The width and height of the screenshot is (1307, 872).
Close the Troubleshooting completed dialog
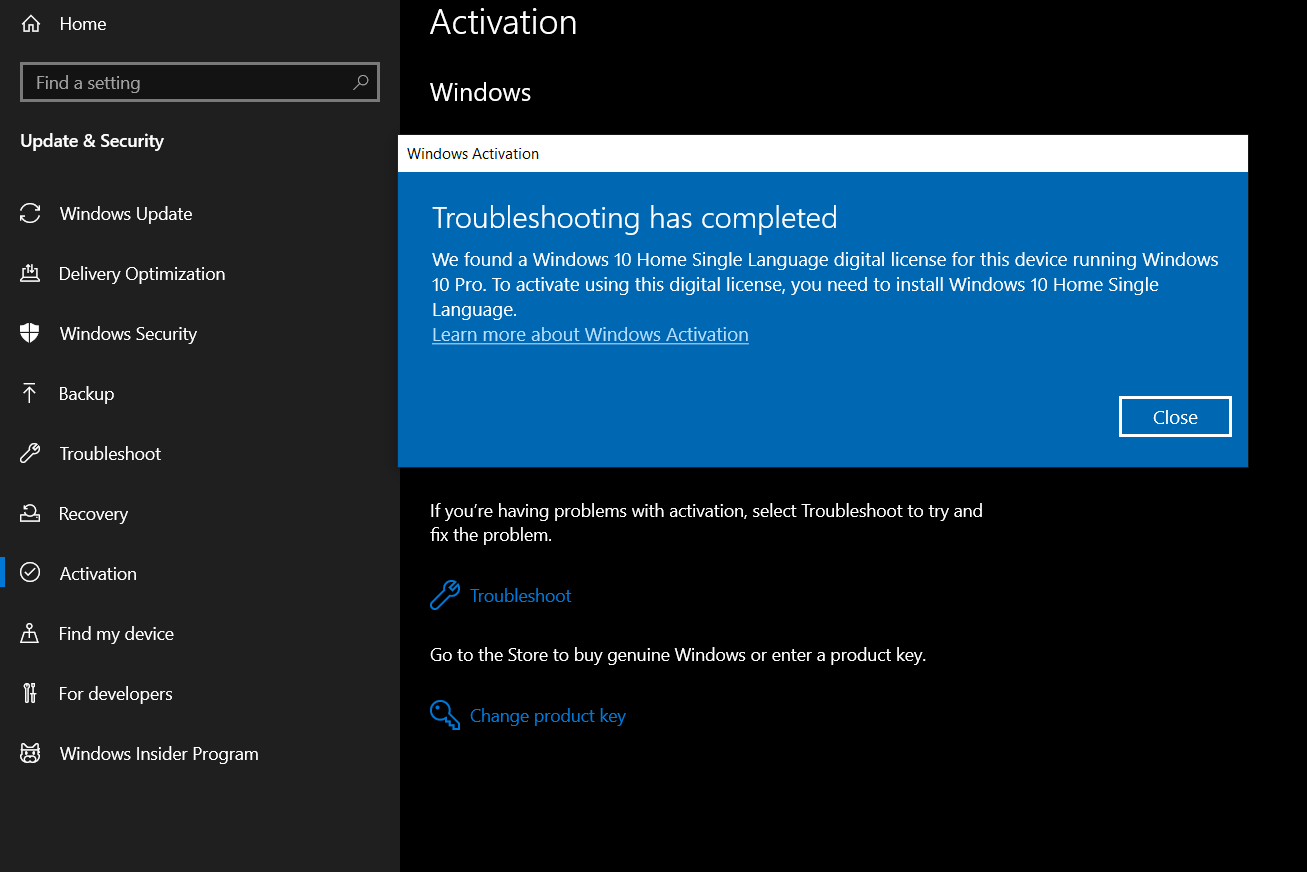[1175, 417]
